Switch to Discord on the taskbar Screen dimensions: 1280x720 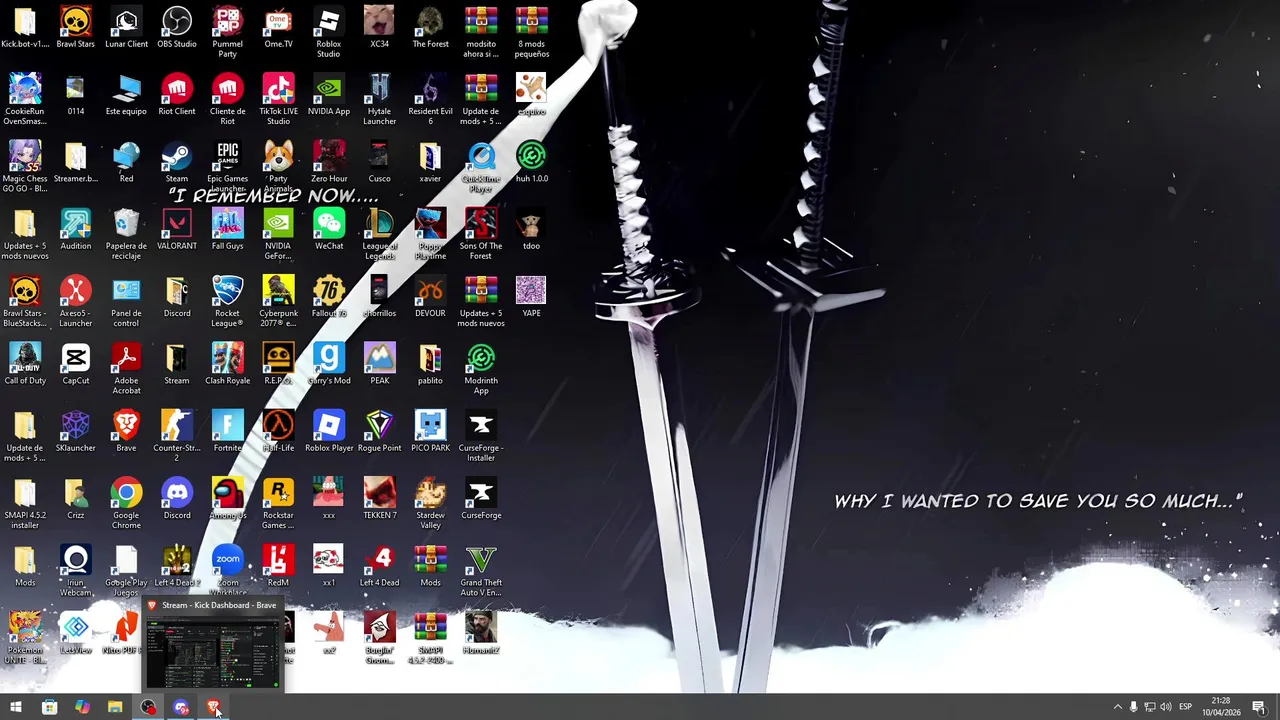(x=181, y=707)
